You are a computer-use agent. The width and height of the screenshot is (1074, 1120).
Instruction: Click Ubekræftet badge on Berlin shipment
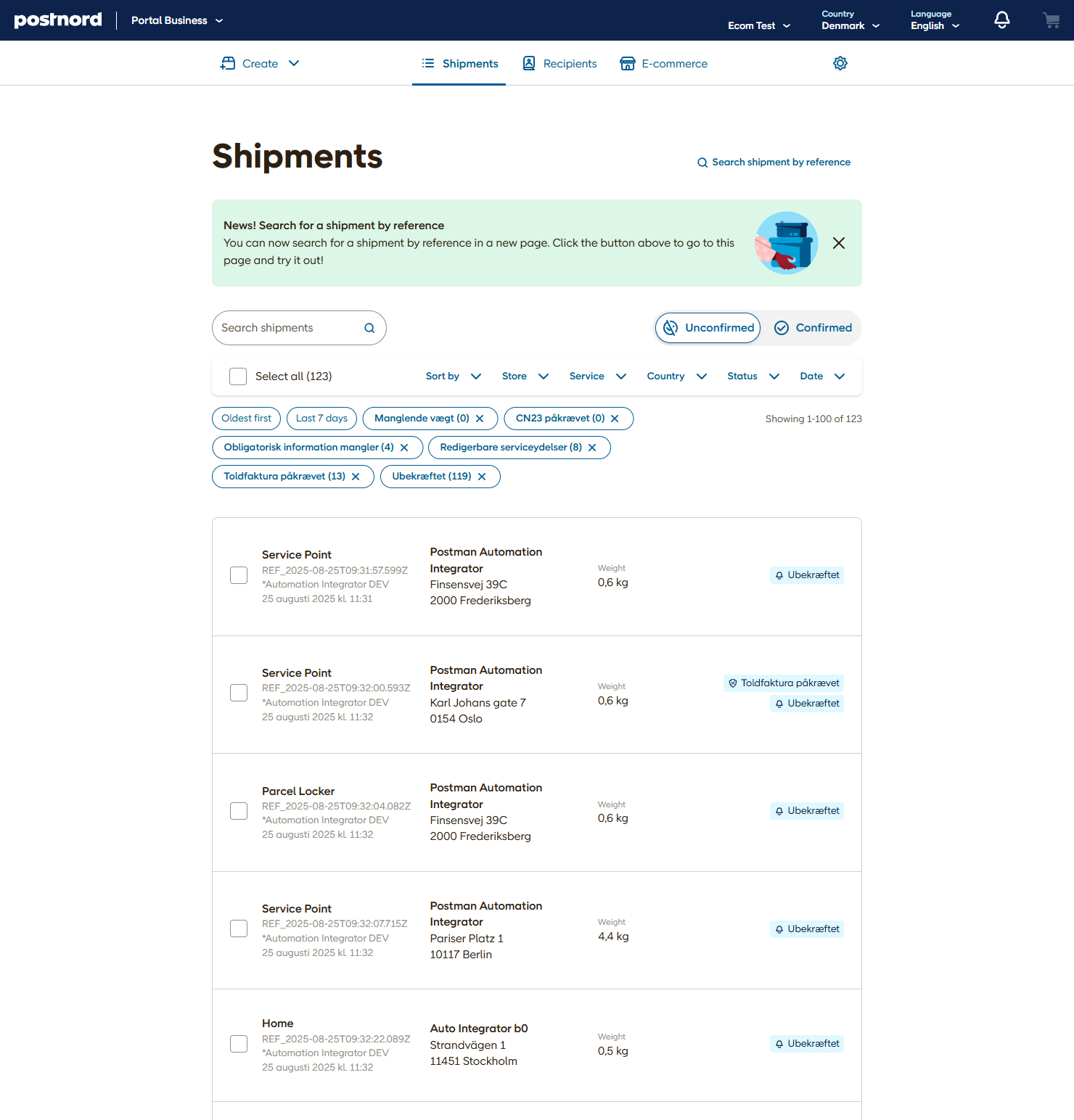[807, 929]
